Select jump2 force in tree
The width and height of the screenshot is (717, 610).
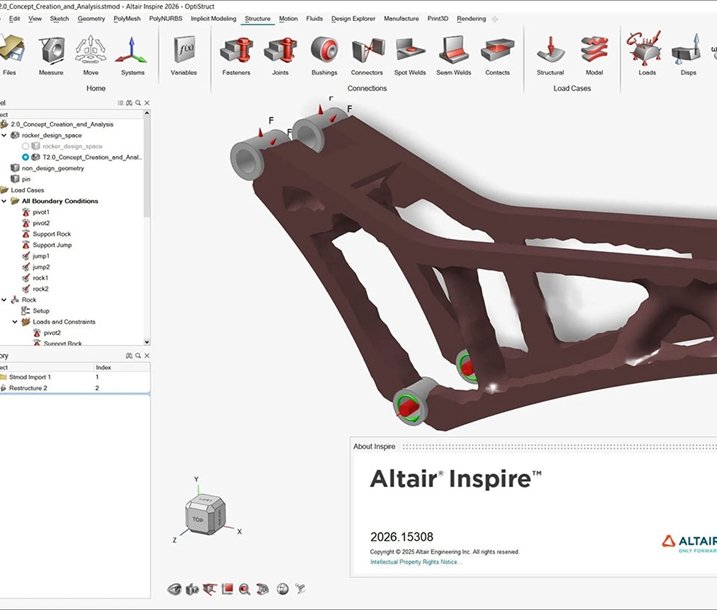pos(41,267)
